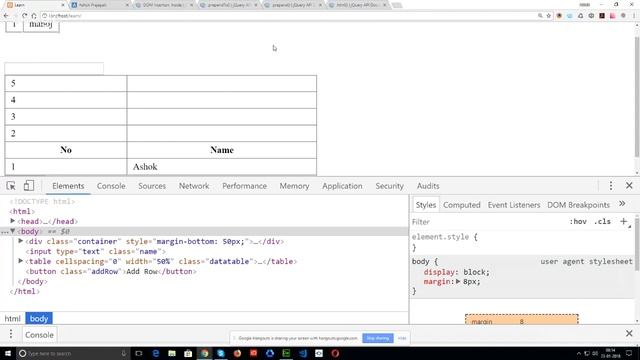The image size is (640, 360).
Task: Open Visual Studio Code from taskbar
Action: coord(302,353)
